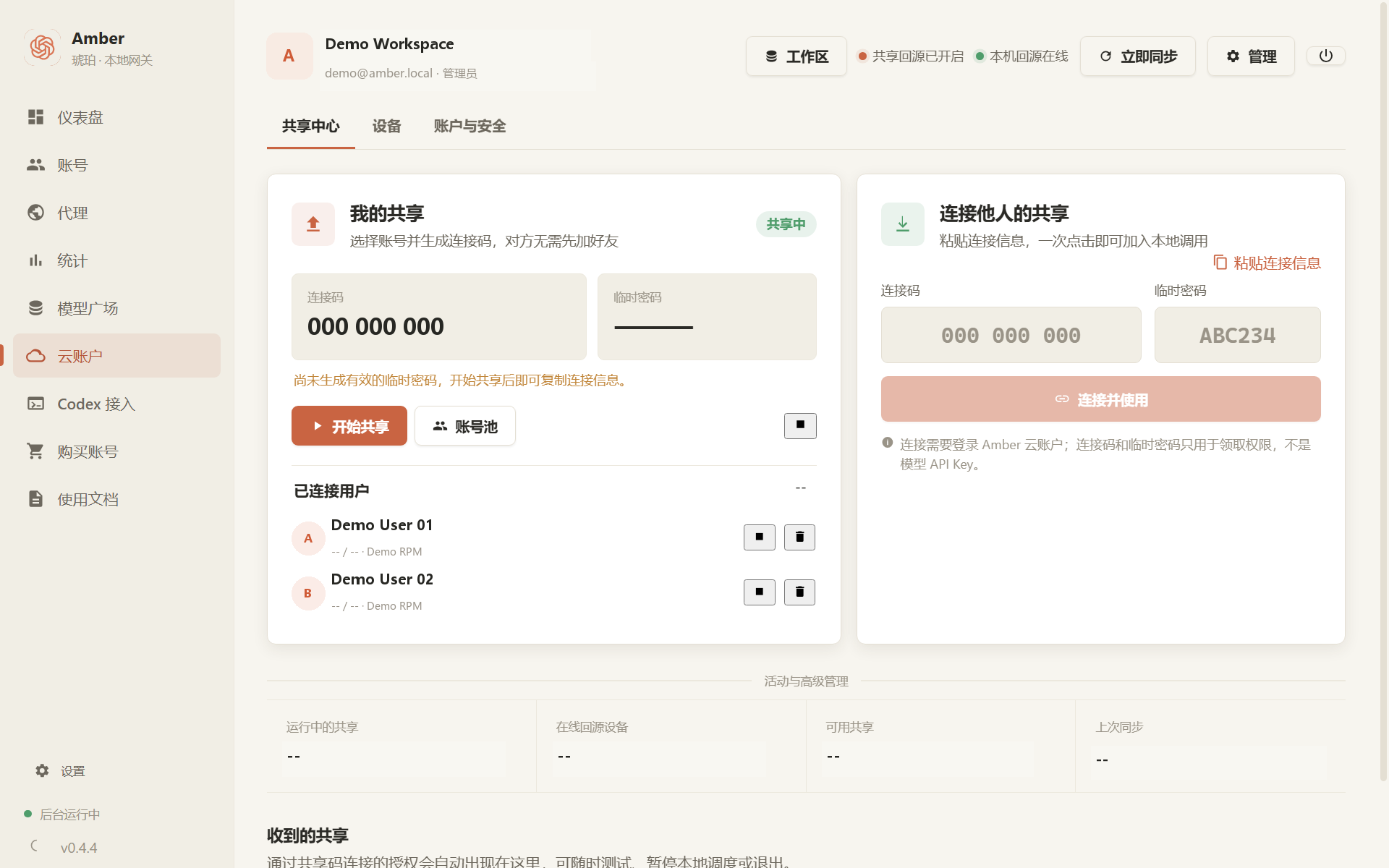Viewport: 1389px width, 868px height.
Task: Stop sharing for Demo User 01
Action: click(759, 537)
